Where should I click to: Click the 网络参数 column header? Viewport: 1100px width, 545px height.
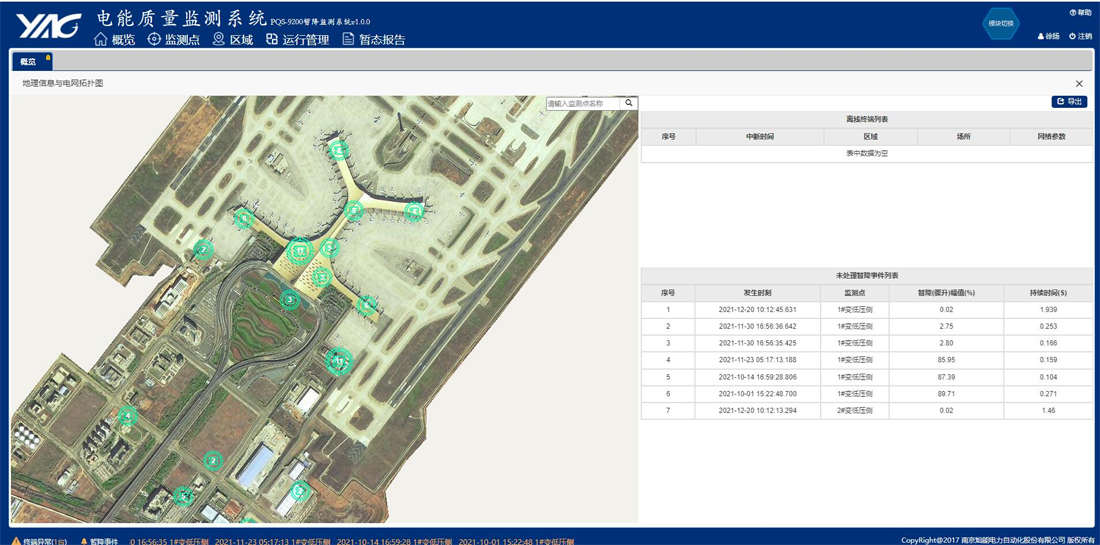[1051, 137]
